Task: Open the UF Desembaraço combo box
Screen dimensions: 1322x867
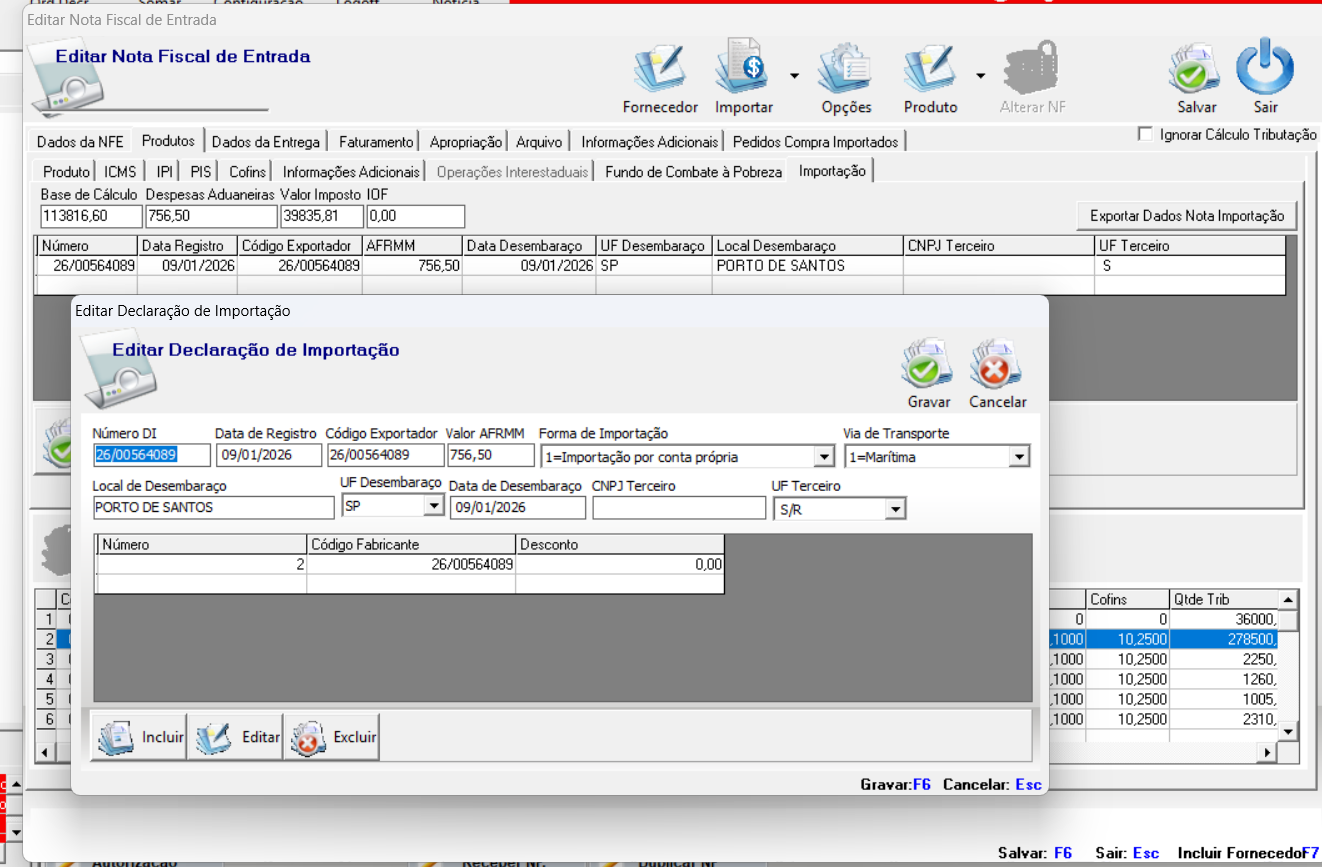Action: pos(434,506)
